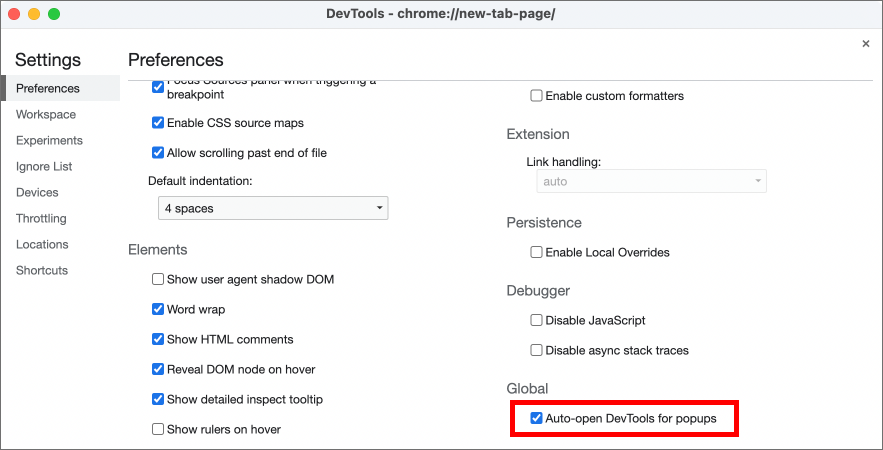The height and width of the screenshot is (450, 883).
Task: Disable Enable CSS source maps checkbox
Action: tap(158, 123)
